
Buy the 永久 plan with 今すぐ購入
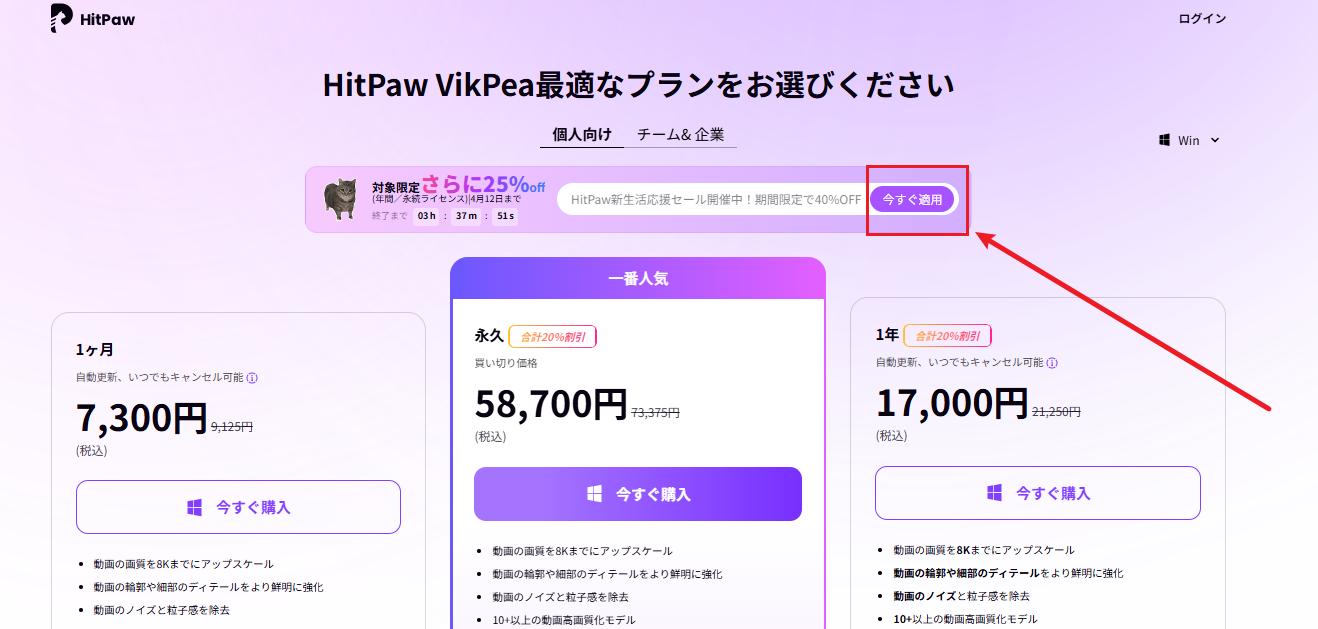(x=638, y=494)
